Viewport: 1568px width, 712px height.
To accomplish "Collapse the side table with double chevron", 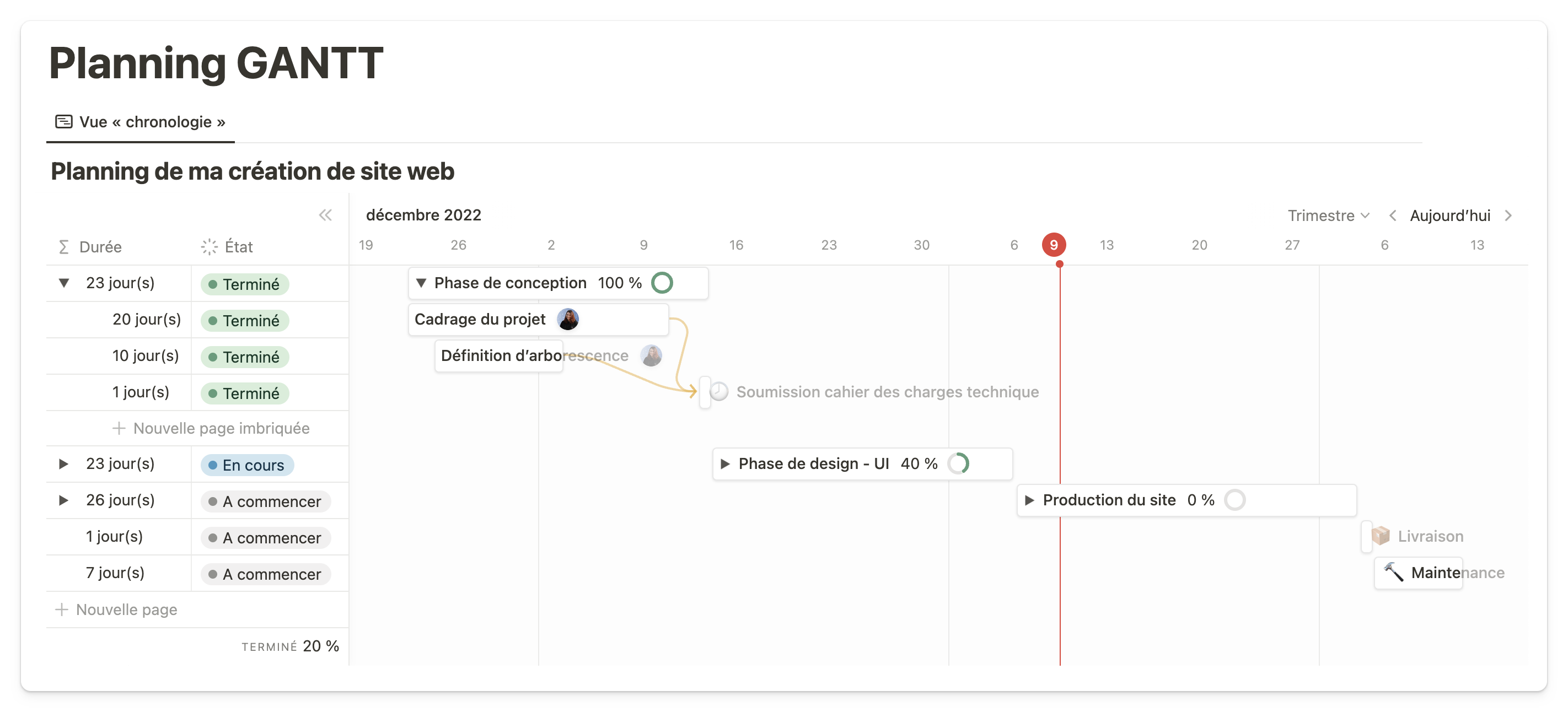I will [325, 215].
